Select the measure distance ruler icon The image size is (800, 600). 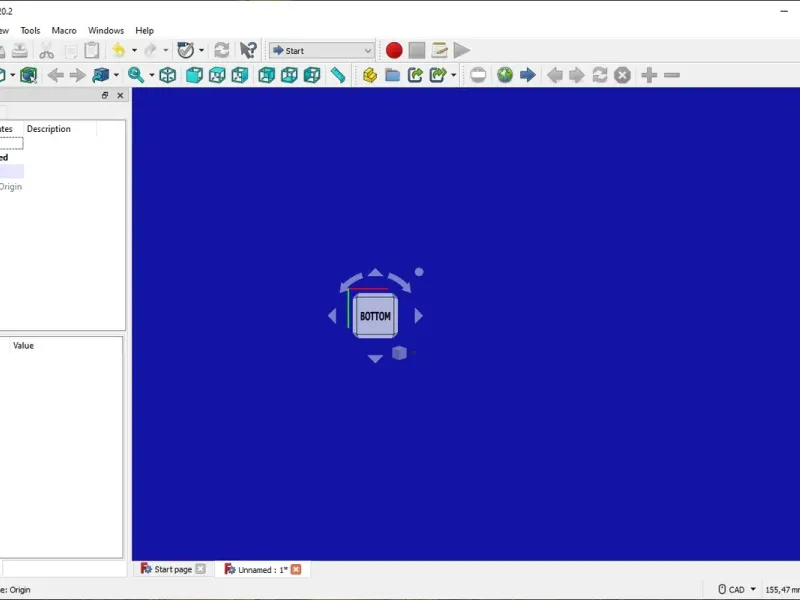pos(338,75)
